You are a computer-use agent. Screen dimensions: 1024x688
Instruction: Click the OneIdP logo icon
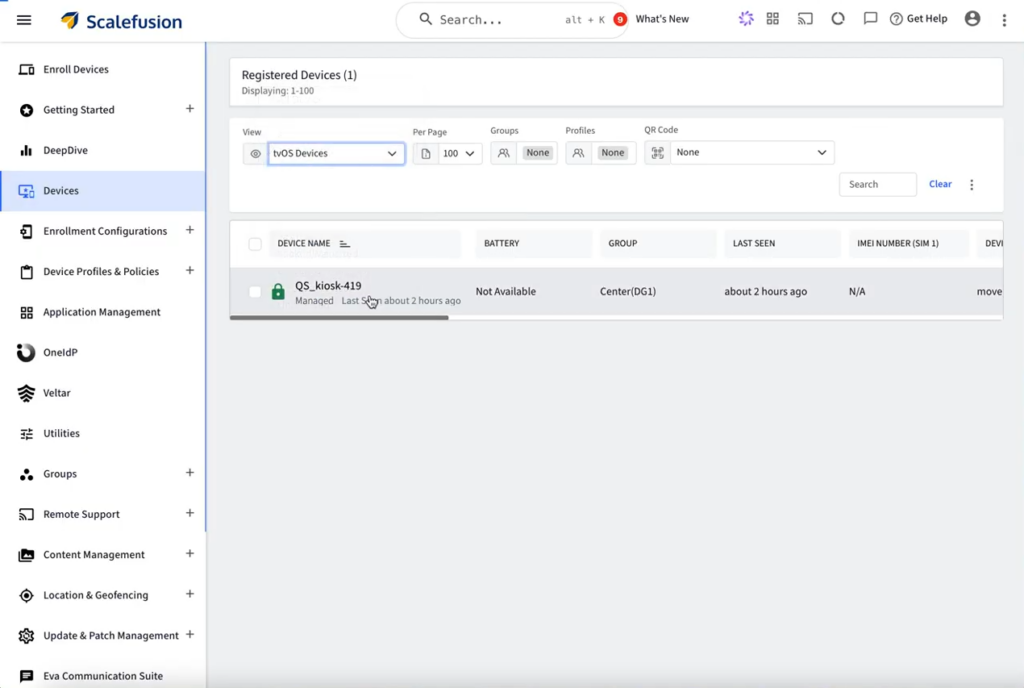[26, 352]
